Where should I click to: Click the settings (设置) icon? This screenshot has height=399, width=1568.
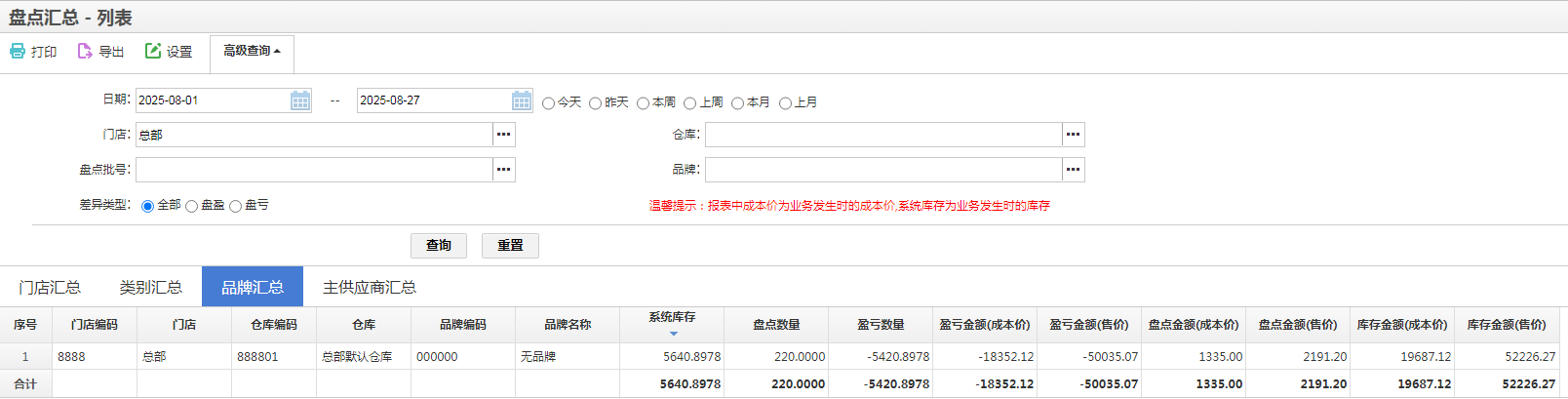tap(153, 51)
